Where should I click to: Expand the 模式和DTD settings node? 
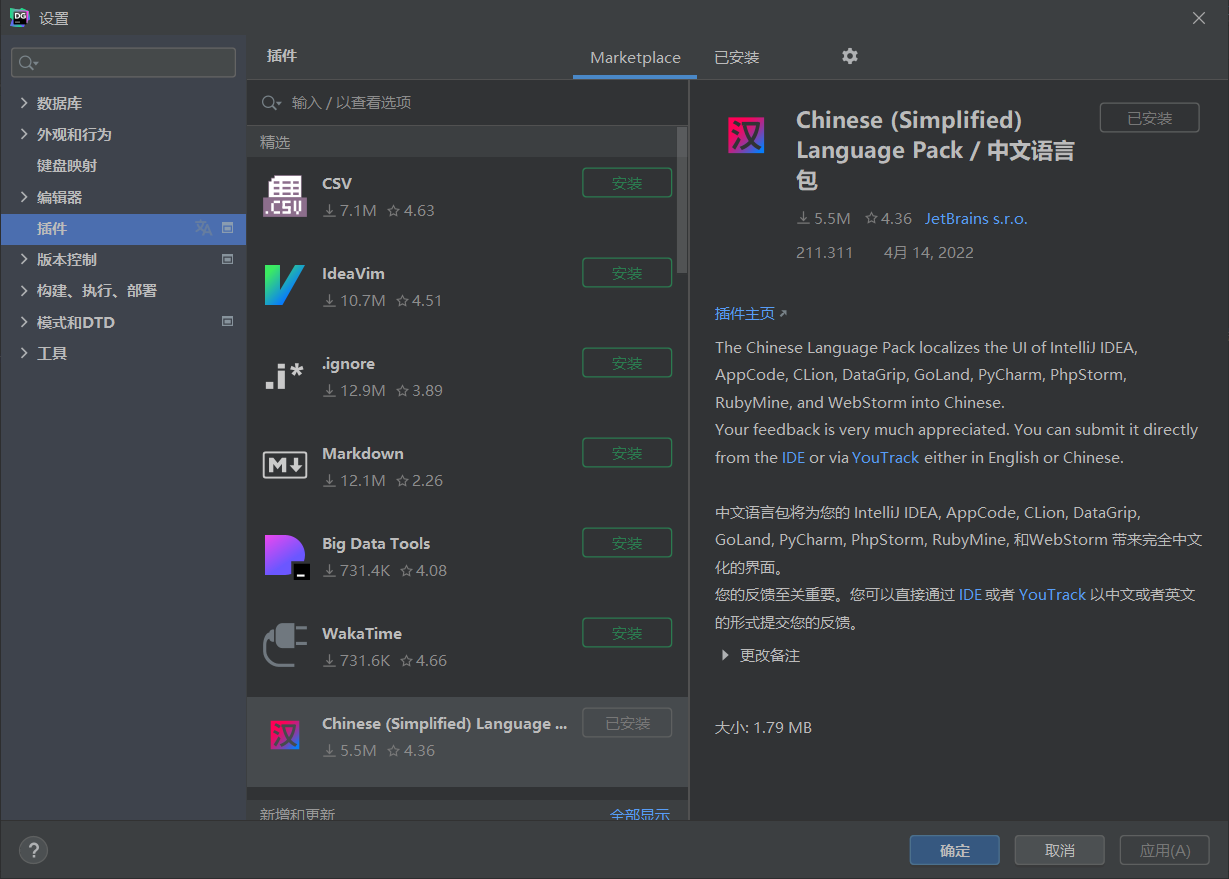25,322
